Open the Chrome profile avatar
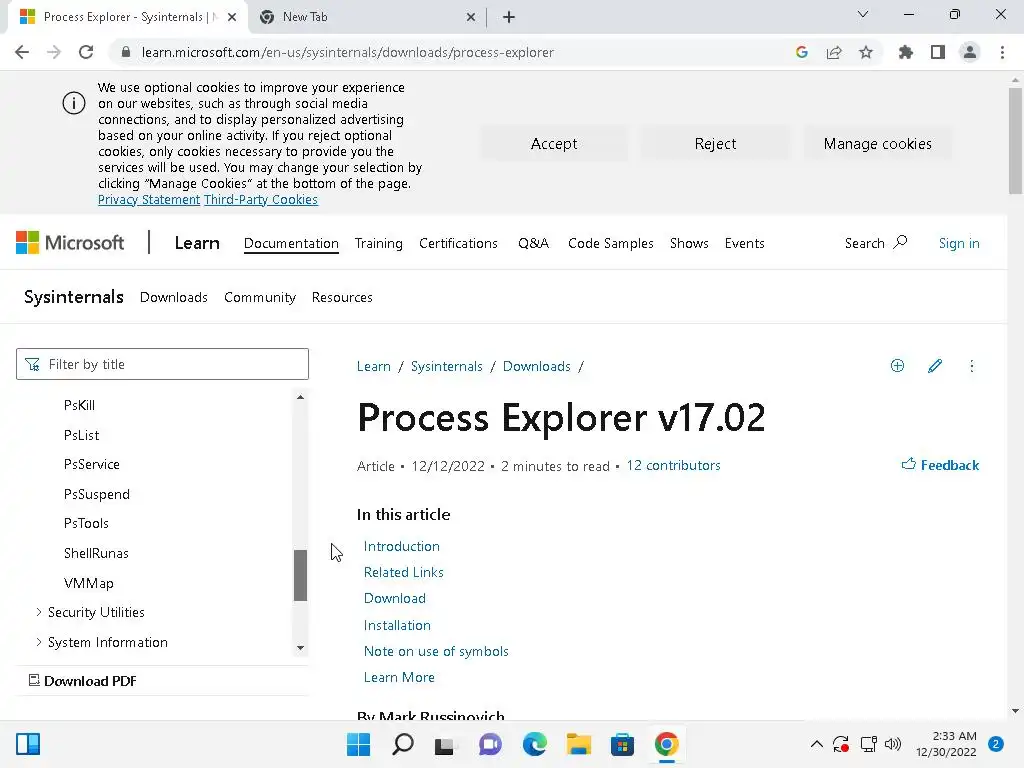The width and height of the screenshot is (1024, 768). coord(970,52)
